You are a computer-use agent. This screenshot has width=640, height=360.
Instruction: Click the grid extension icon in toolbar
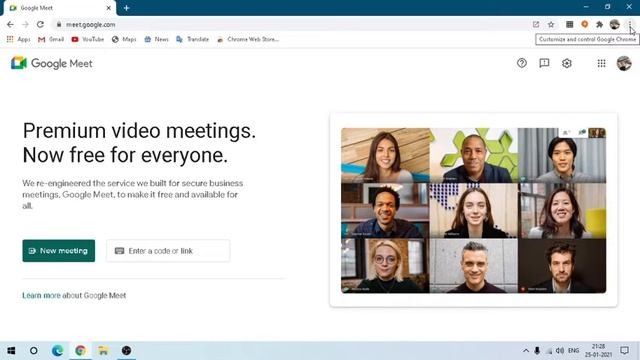coord(569,24)
